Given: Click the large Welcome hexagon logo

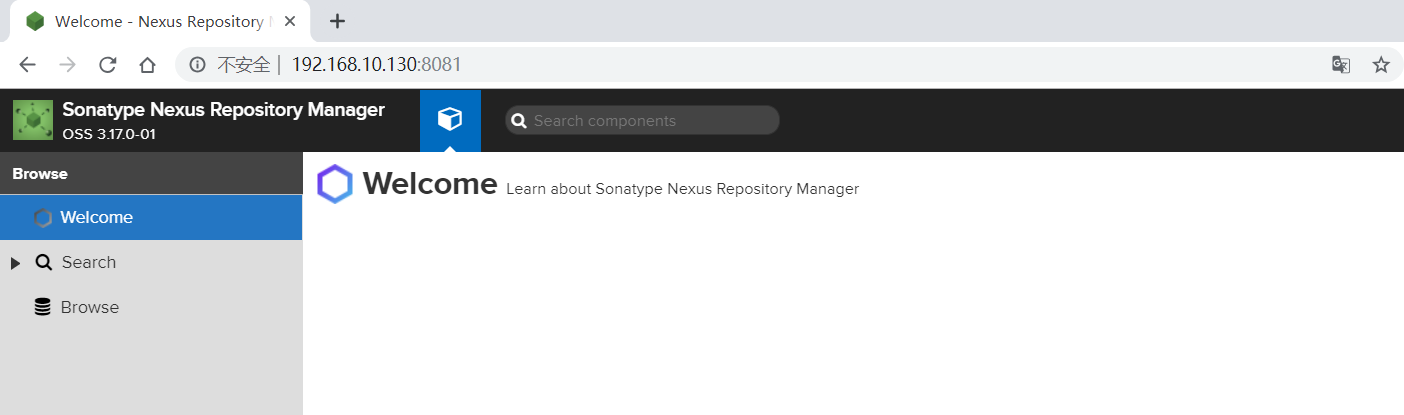Looking at the screenshot, I should 335,184.
